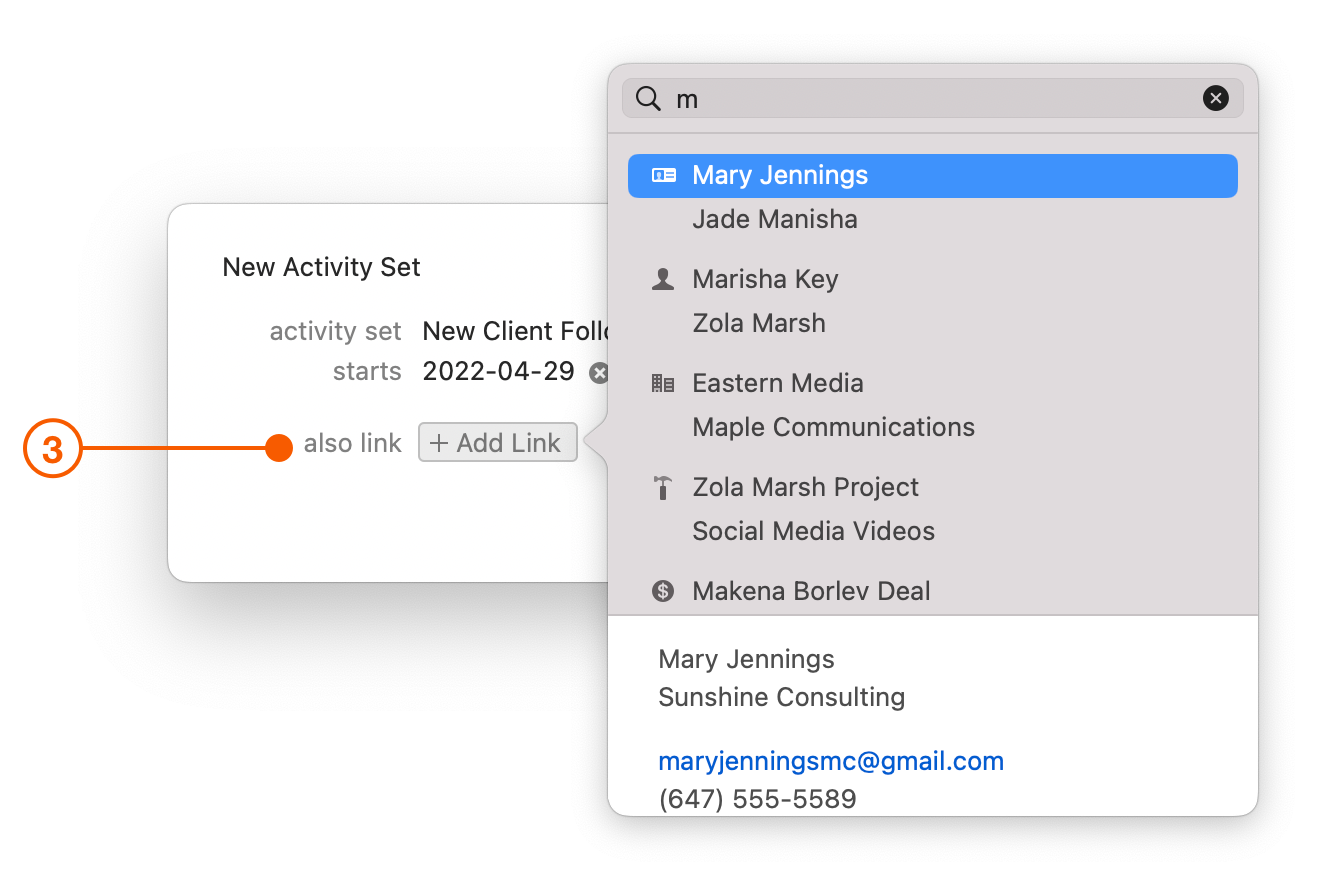Click the magnifying glass in the search bar
The image size is (1330, 896).
pyautogui.click(x=648, y=99)
